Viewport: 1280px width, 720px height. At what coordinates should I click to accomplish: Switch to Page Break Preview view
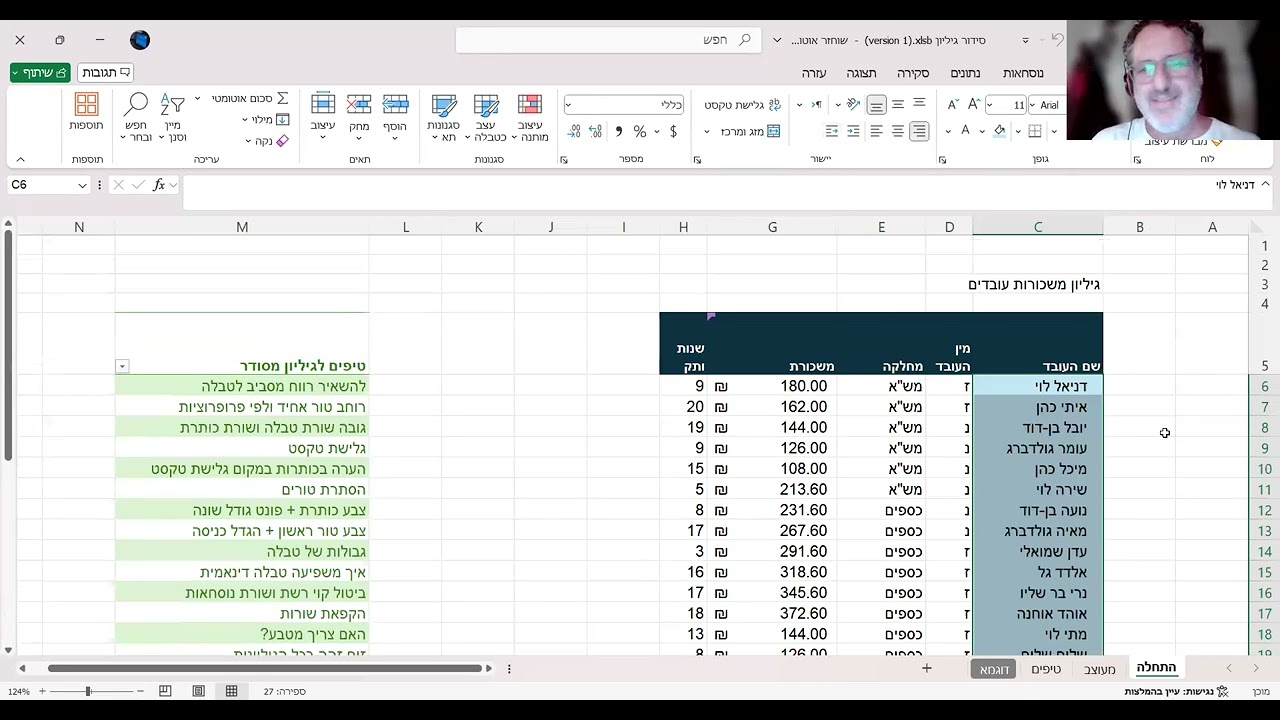point(165,691)
